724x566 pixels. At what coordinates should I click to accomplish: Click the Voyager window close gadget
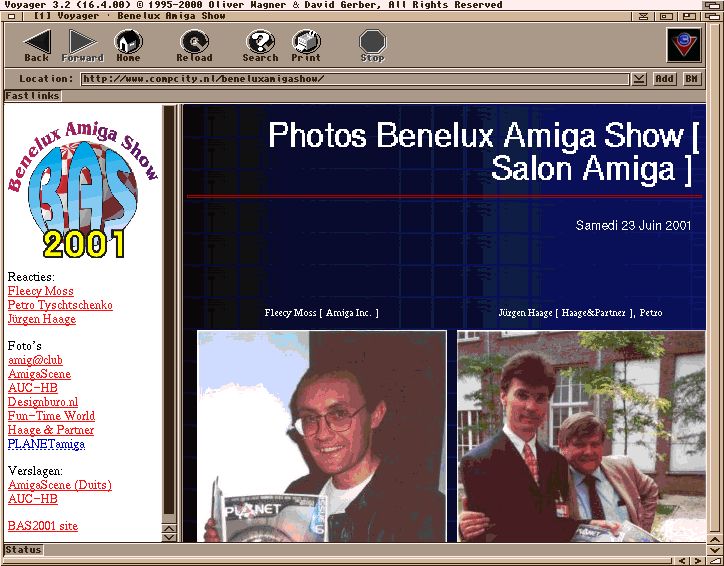coord(12,16)
